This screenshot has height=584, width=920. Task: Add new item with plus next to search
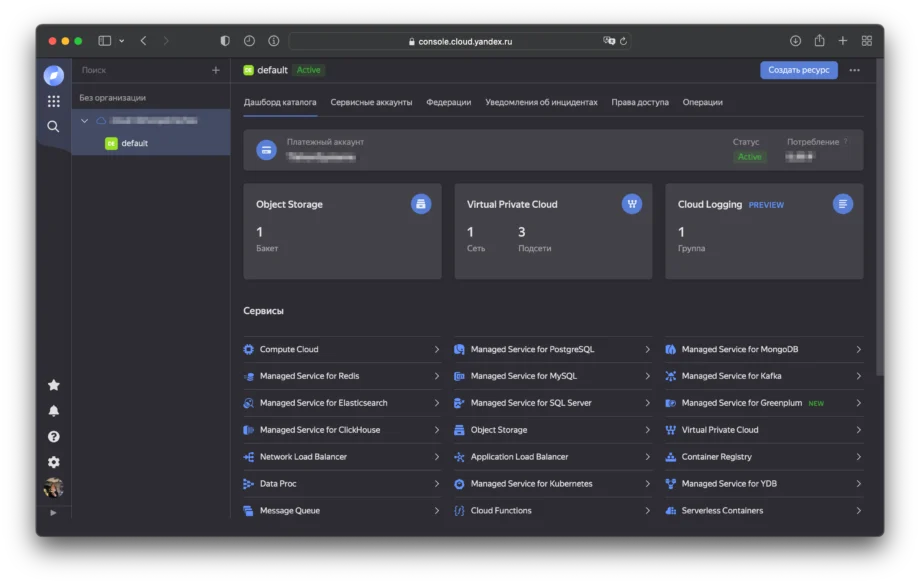point(216,70)
